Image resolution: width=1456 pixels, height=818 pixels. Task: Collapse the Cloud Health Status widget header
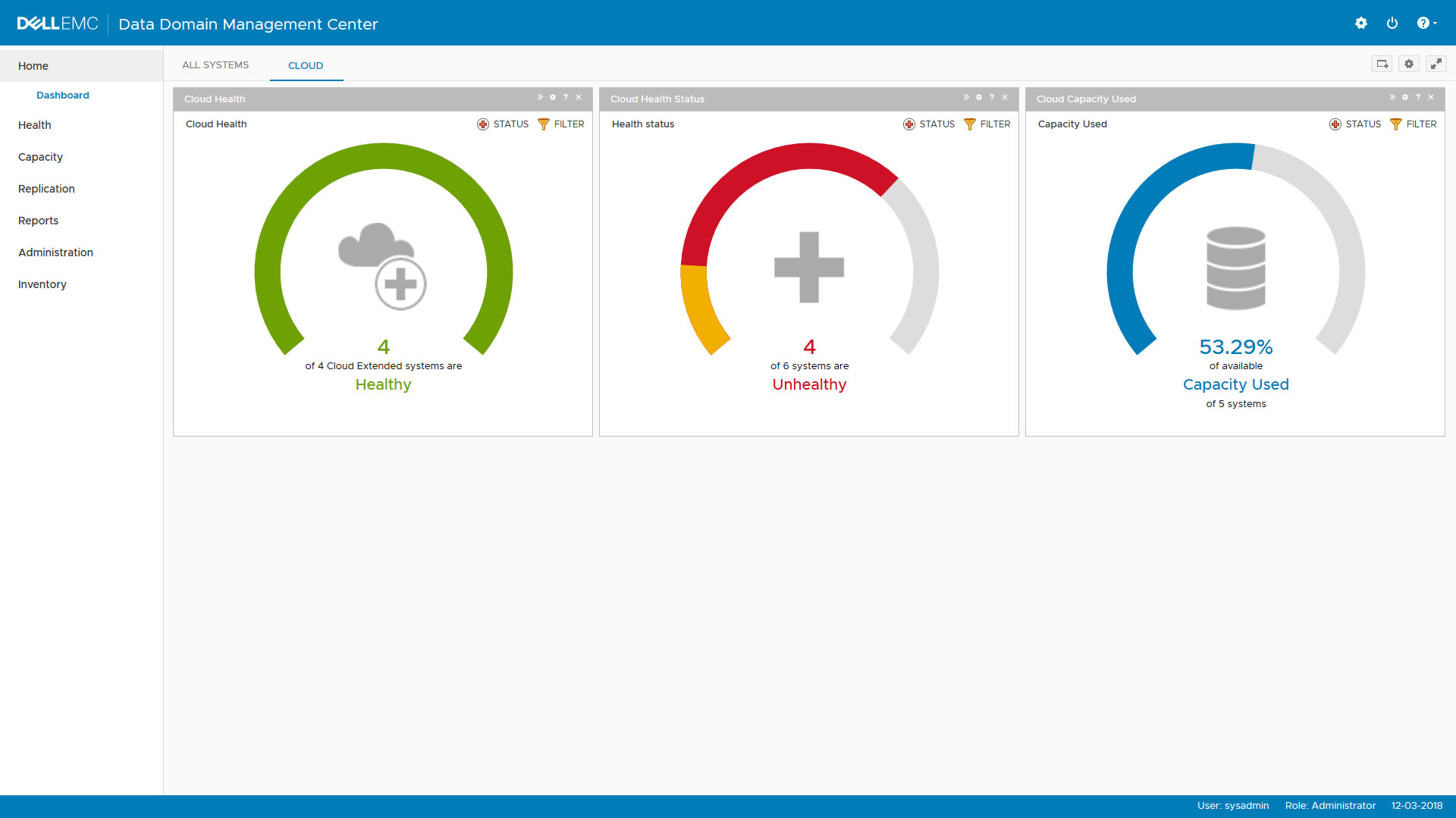[965, 97]
